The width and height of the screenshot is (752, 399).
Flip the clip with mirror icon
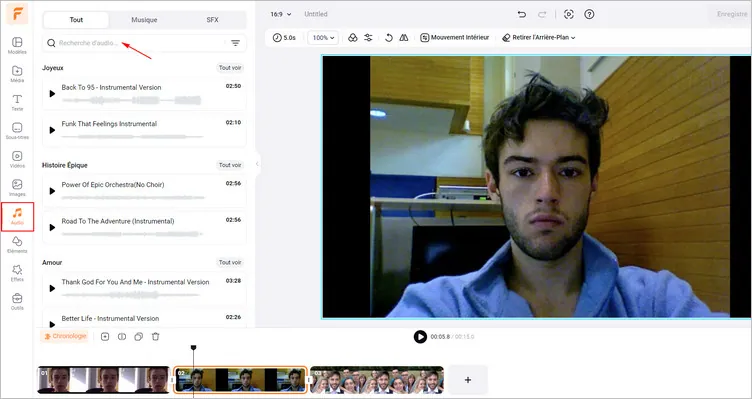pyautogui.click(x=404, y=37)
